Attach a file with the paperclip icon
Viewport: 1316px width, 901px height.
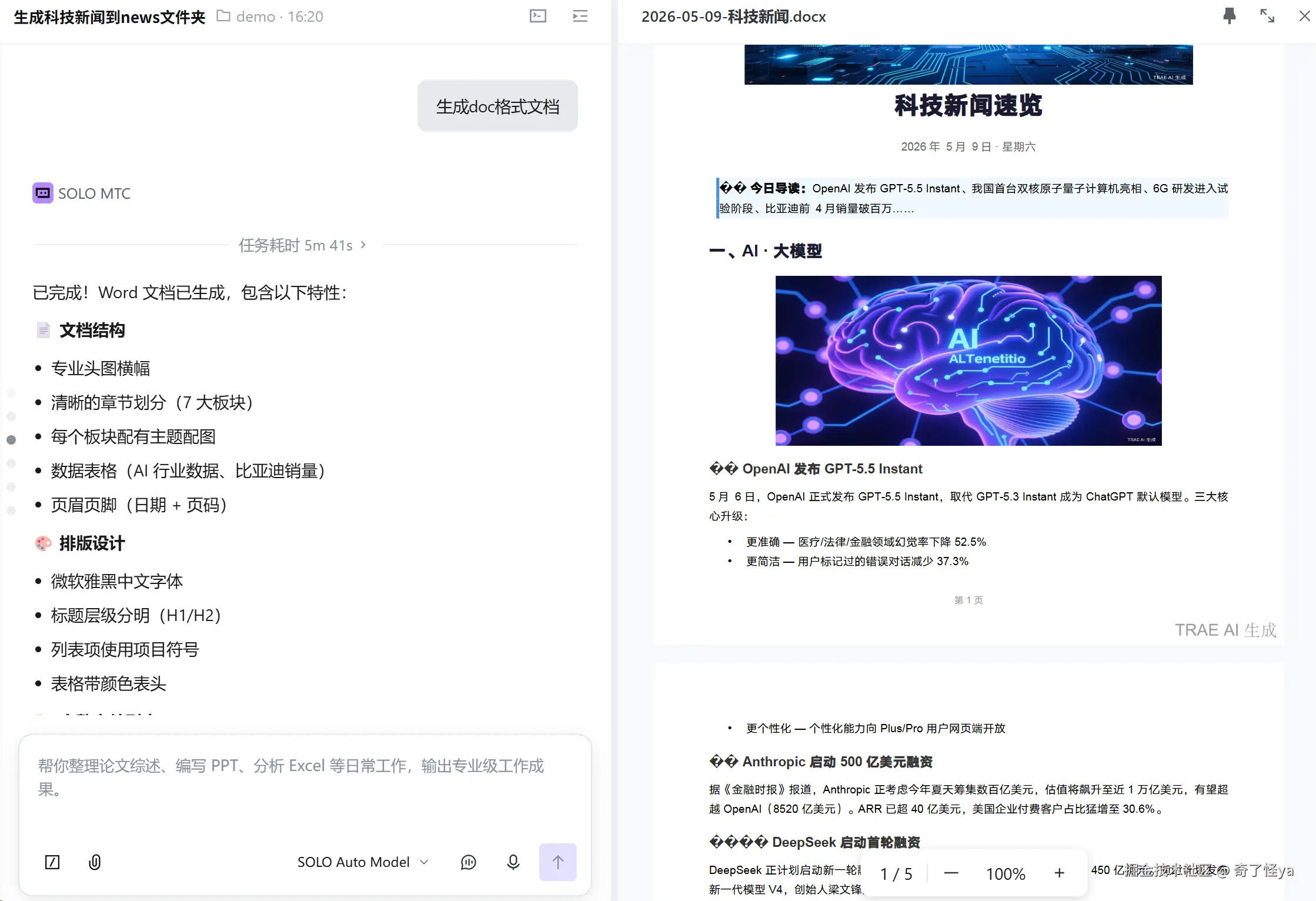[x=95, y=862]
